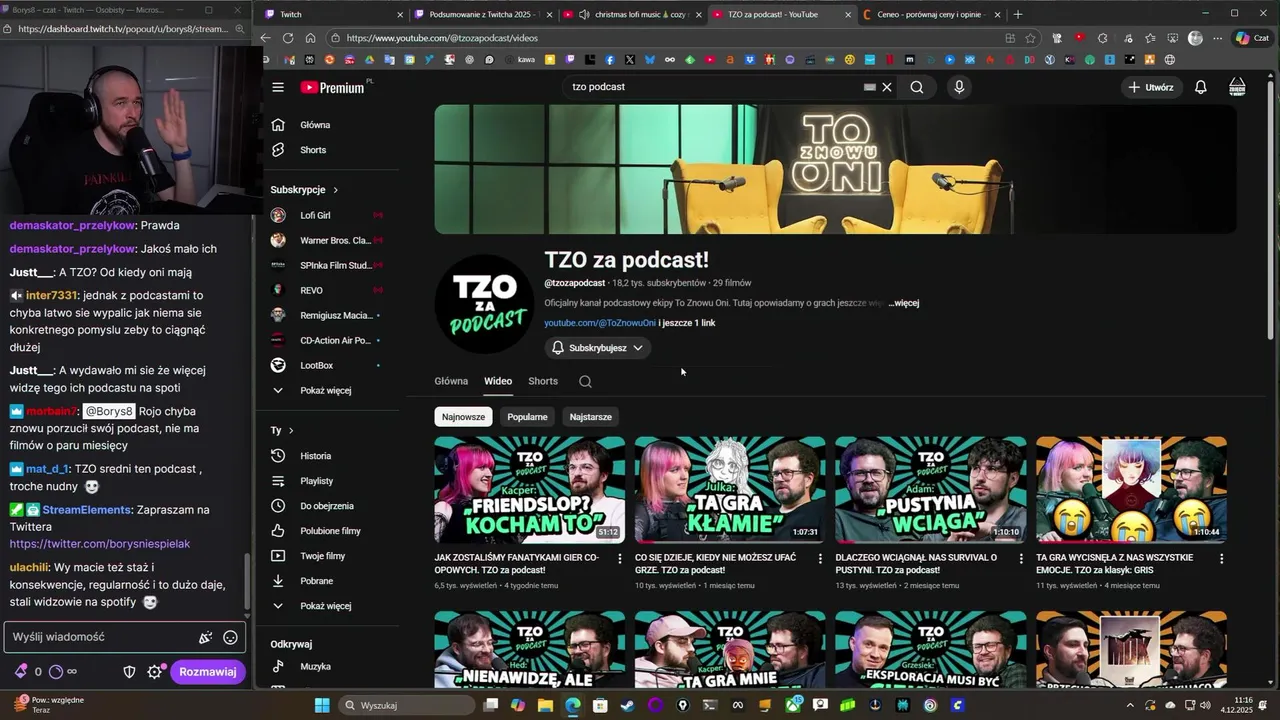Open Twitch chat settings gear
The image size is (1280, 720).
tap(154, 672)
